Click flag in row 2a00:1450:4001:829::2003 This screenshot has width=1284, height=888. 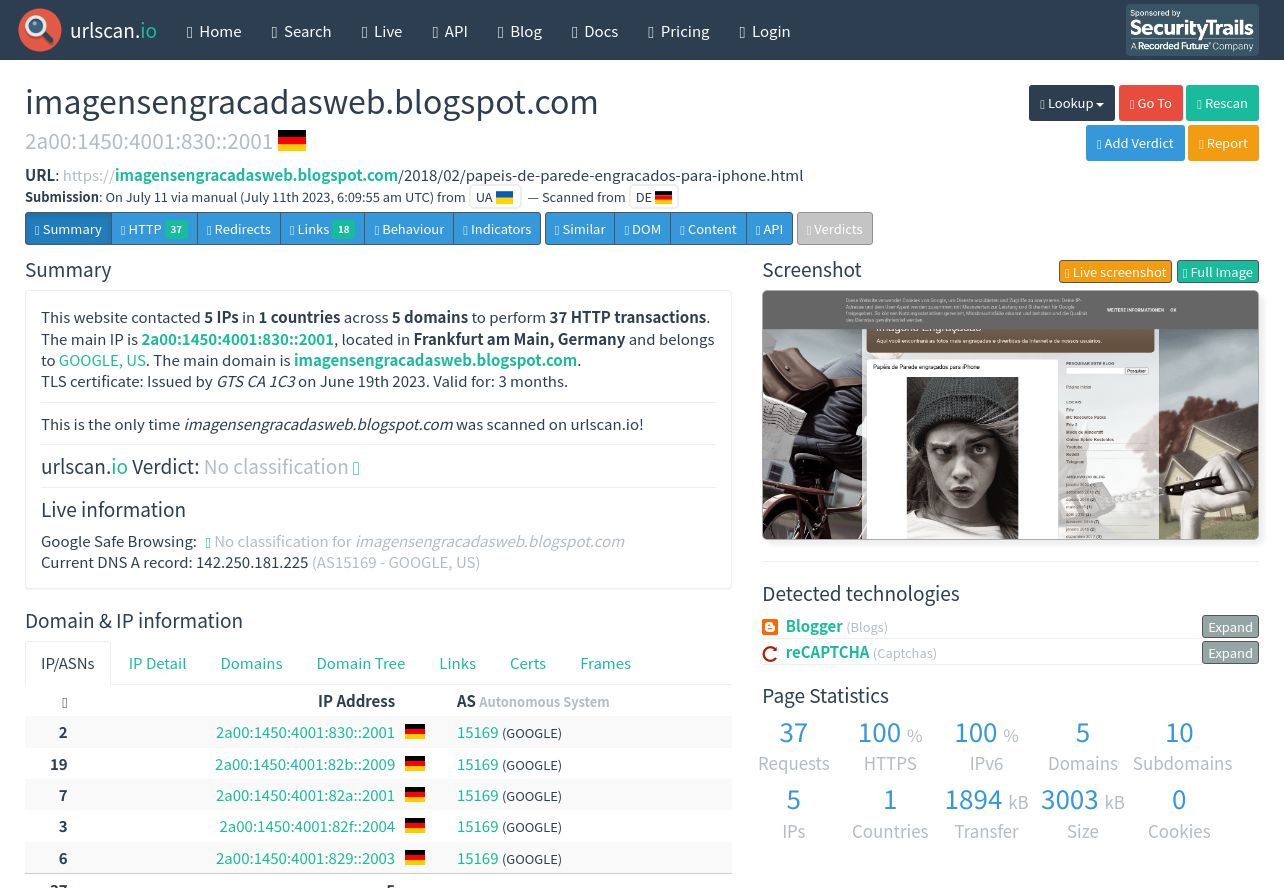tap(415, 858)
